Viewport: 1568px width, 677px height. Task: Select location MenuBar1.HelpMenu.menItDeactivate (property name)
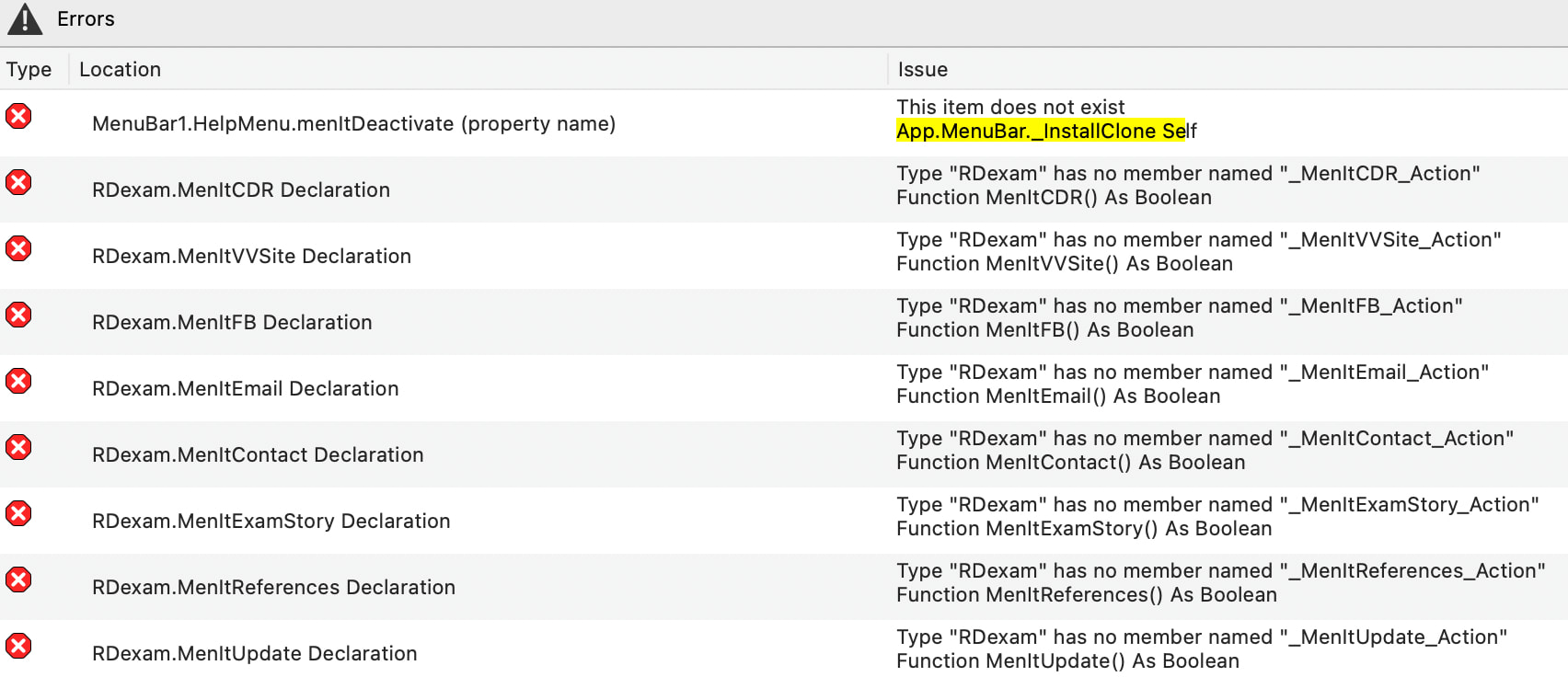coord(354,124)
